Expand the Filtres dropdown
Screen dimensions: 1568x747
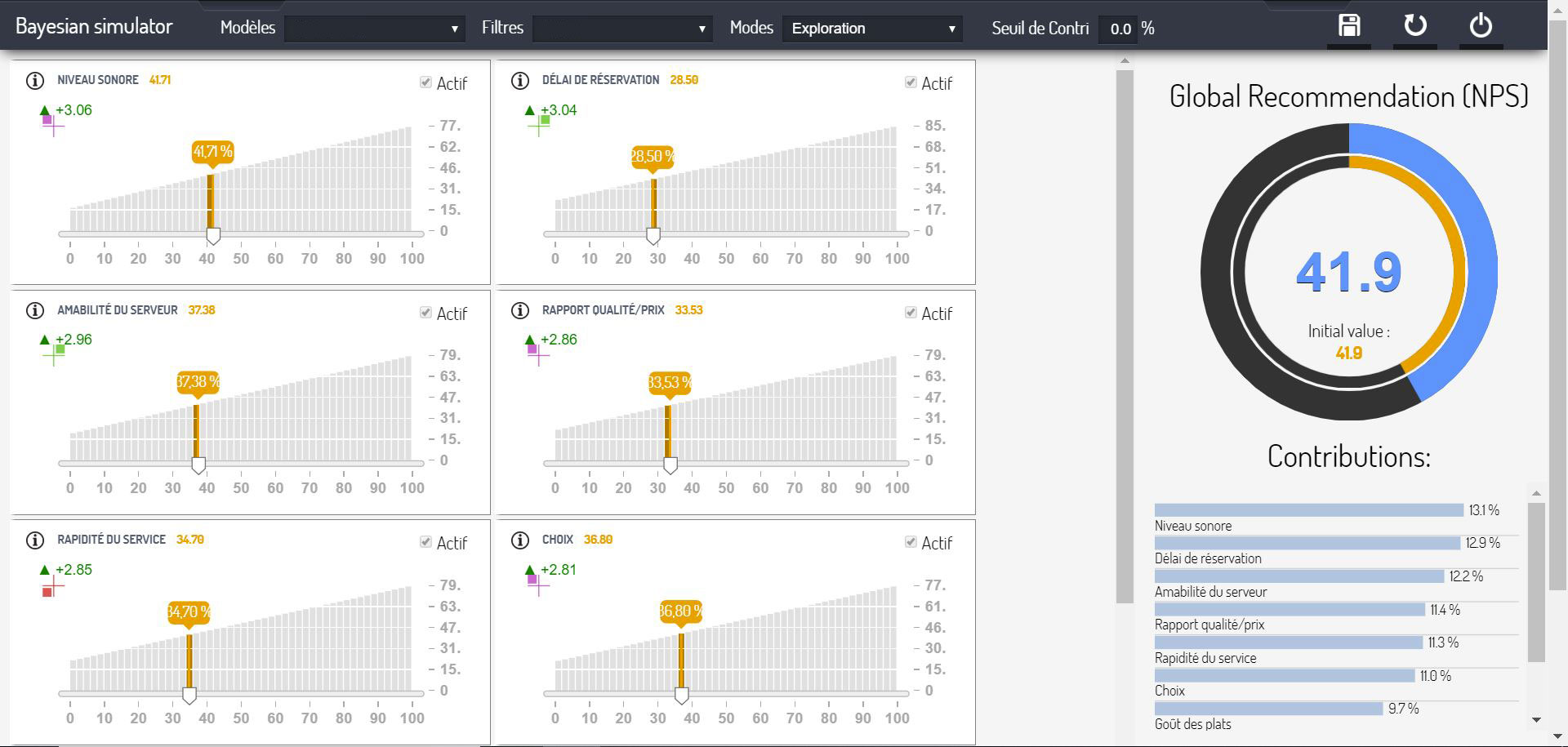(621, 29)
